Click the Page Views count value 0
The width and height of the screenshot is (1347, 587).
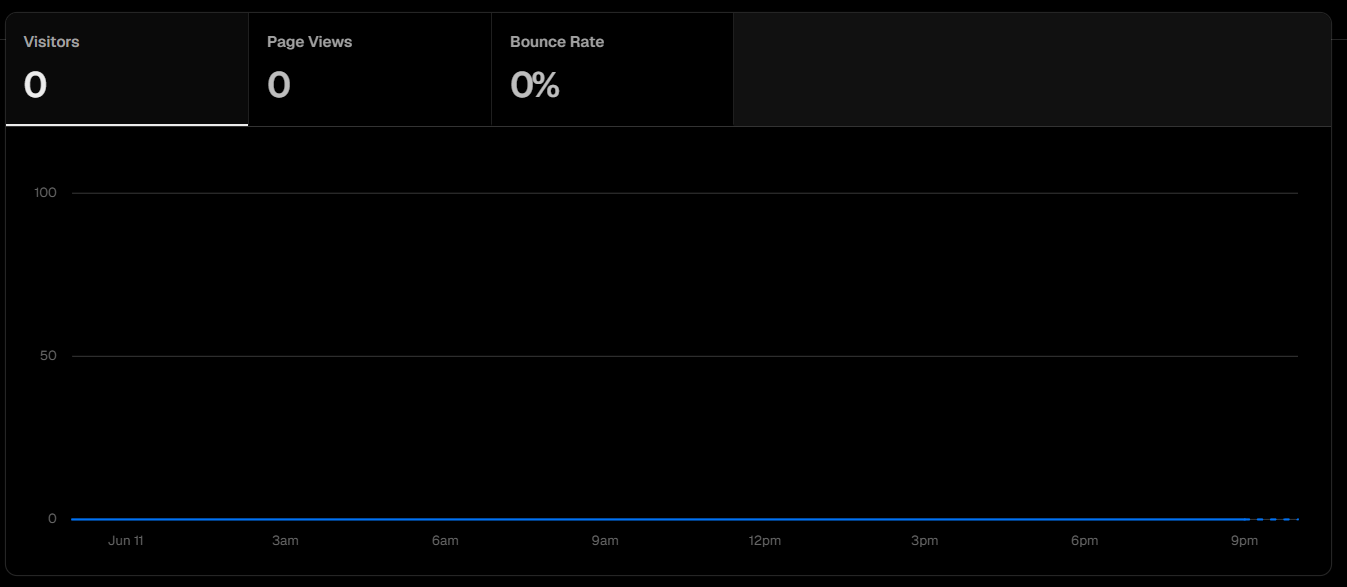point(279,85)
